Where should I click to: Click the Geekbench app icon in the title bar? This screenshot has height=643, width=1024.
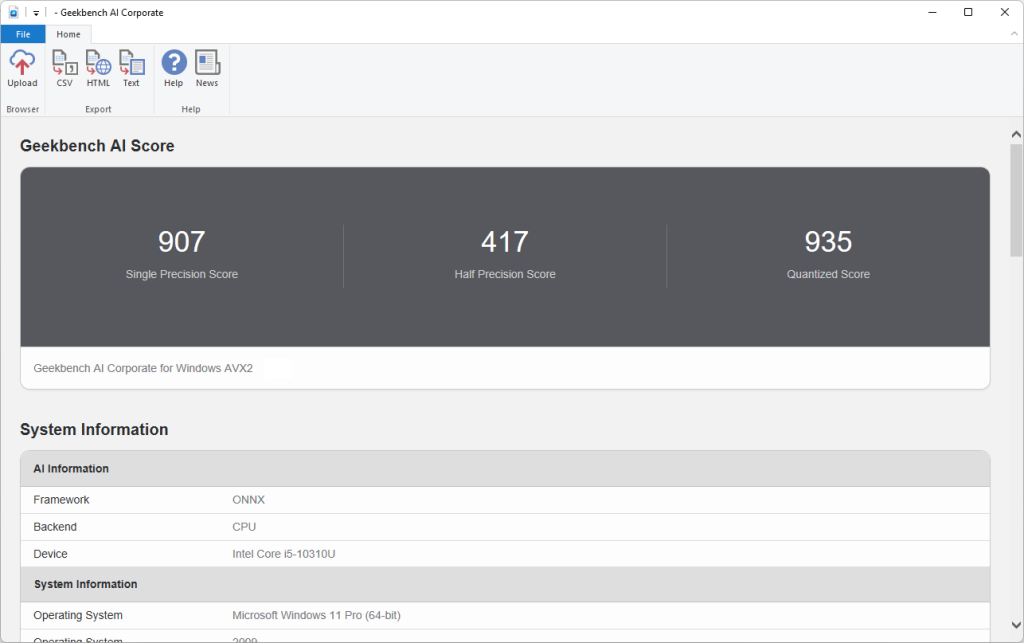coord(11,12)
